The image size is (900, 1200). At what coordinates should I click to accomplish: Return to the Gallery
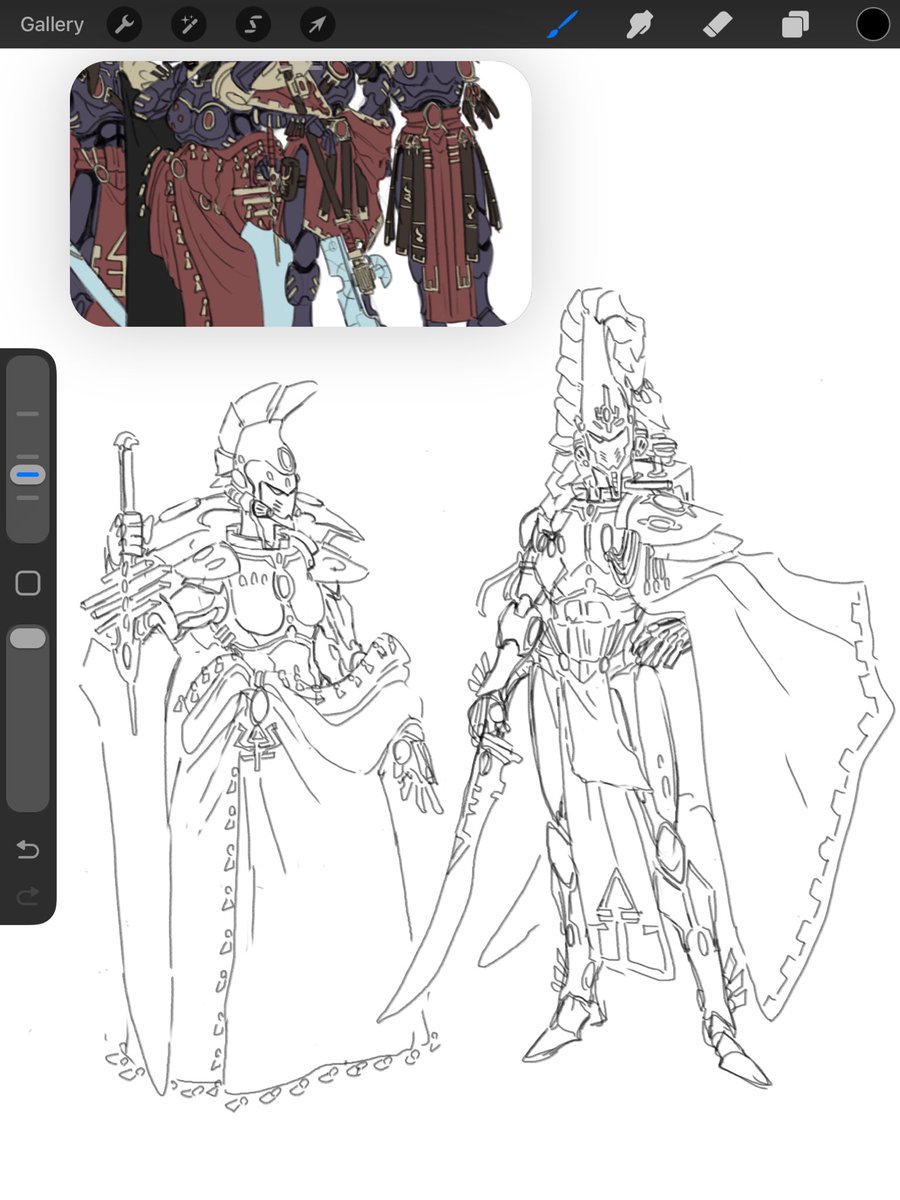[51, 24]
